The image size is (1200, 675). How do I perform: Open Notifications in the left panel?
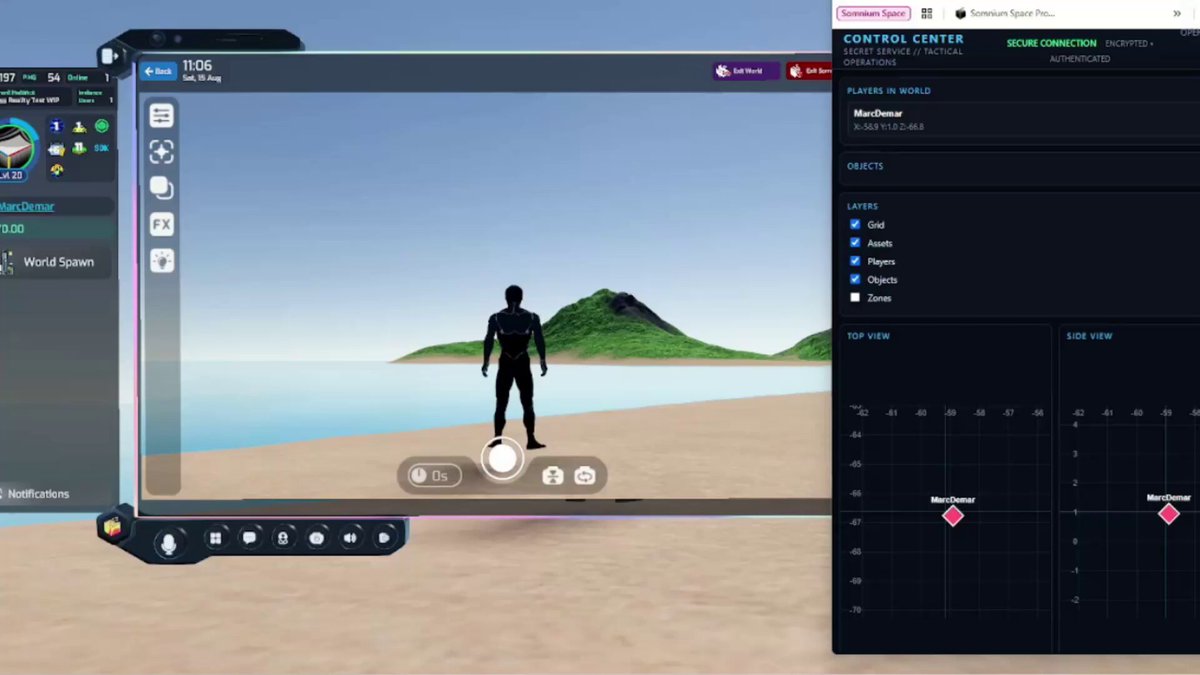click(x=36, y=494)
